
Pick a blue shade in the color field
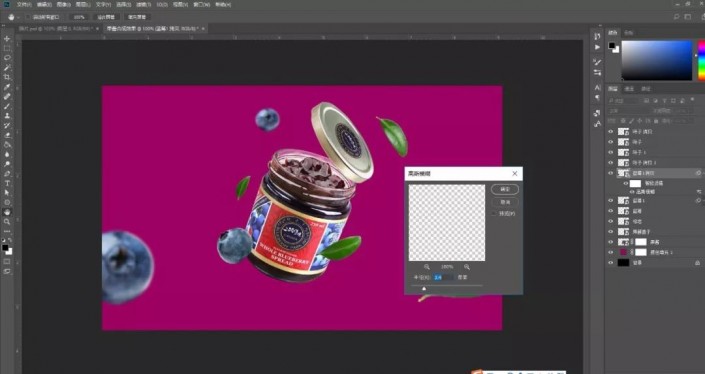coord(657,60)
